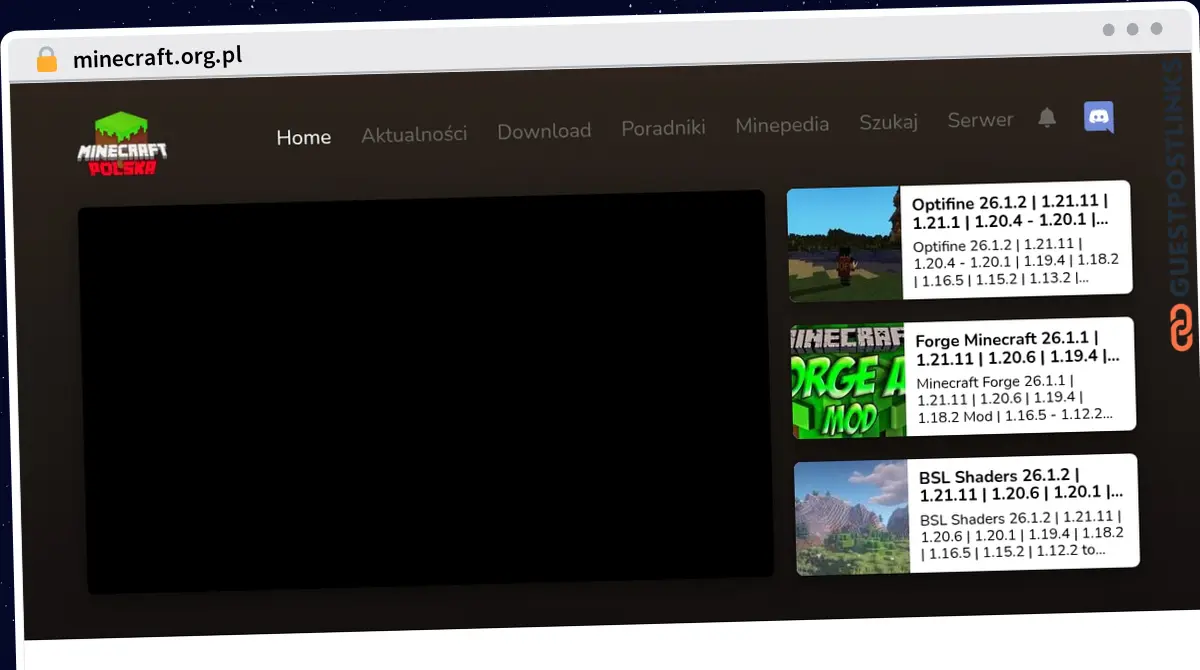This screenshot has height=670, width=1200.
Task: Open the Download menu item
Action: tap(544, 130)
